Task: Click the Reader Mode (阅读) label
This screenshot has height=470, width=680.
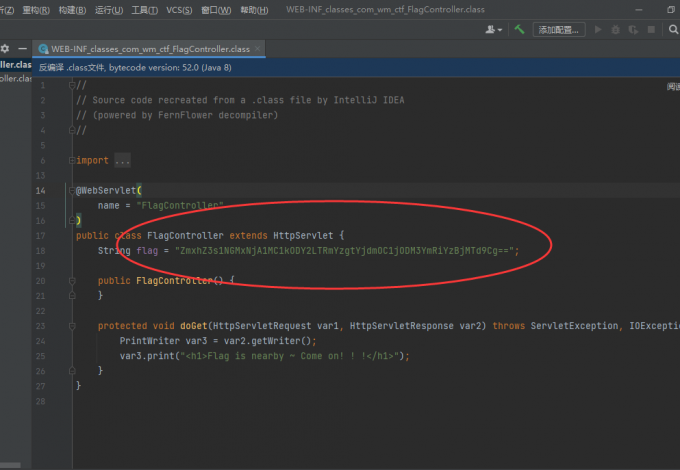Action: pos(673,87)
